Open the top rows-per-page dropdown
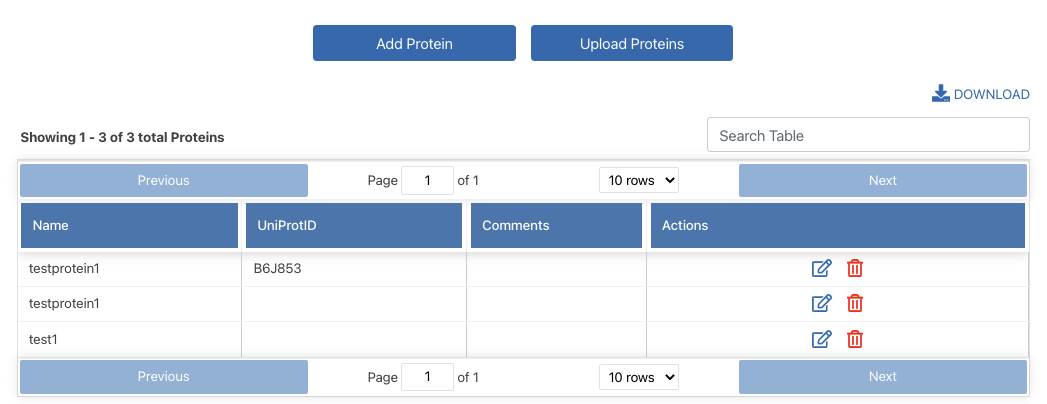 point(639,181)
